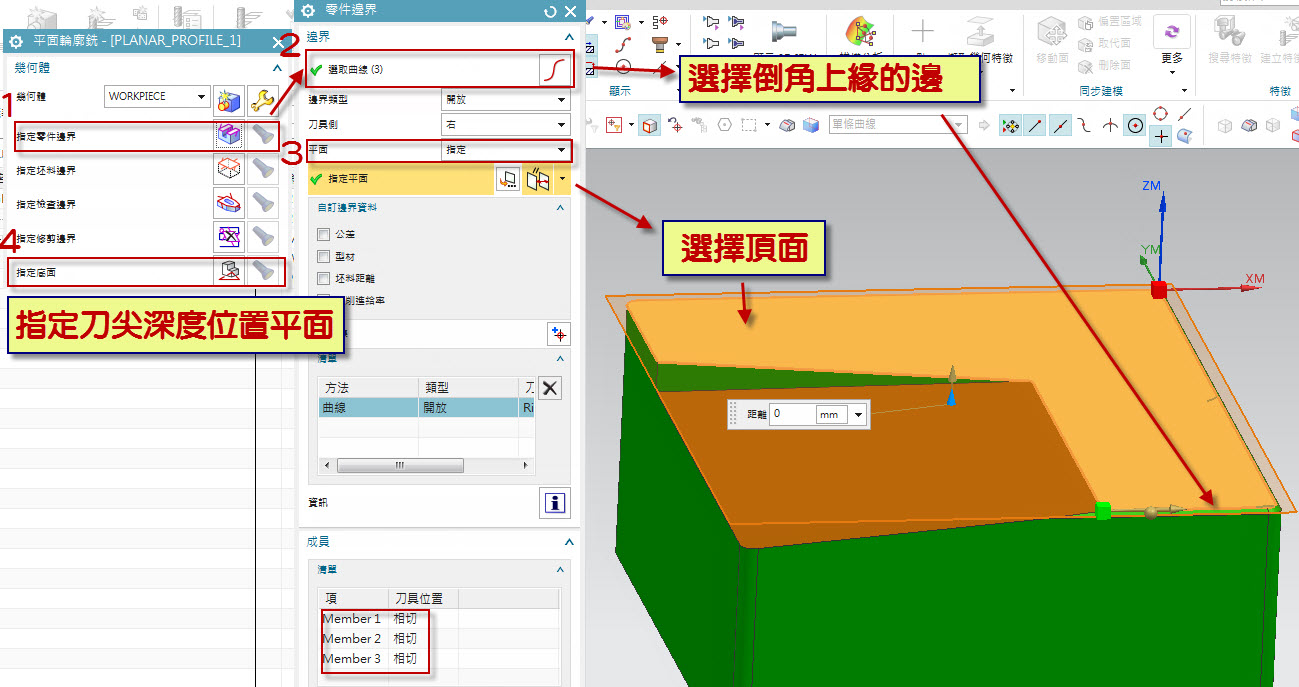Click the 方法 column header

pos(368,387)
